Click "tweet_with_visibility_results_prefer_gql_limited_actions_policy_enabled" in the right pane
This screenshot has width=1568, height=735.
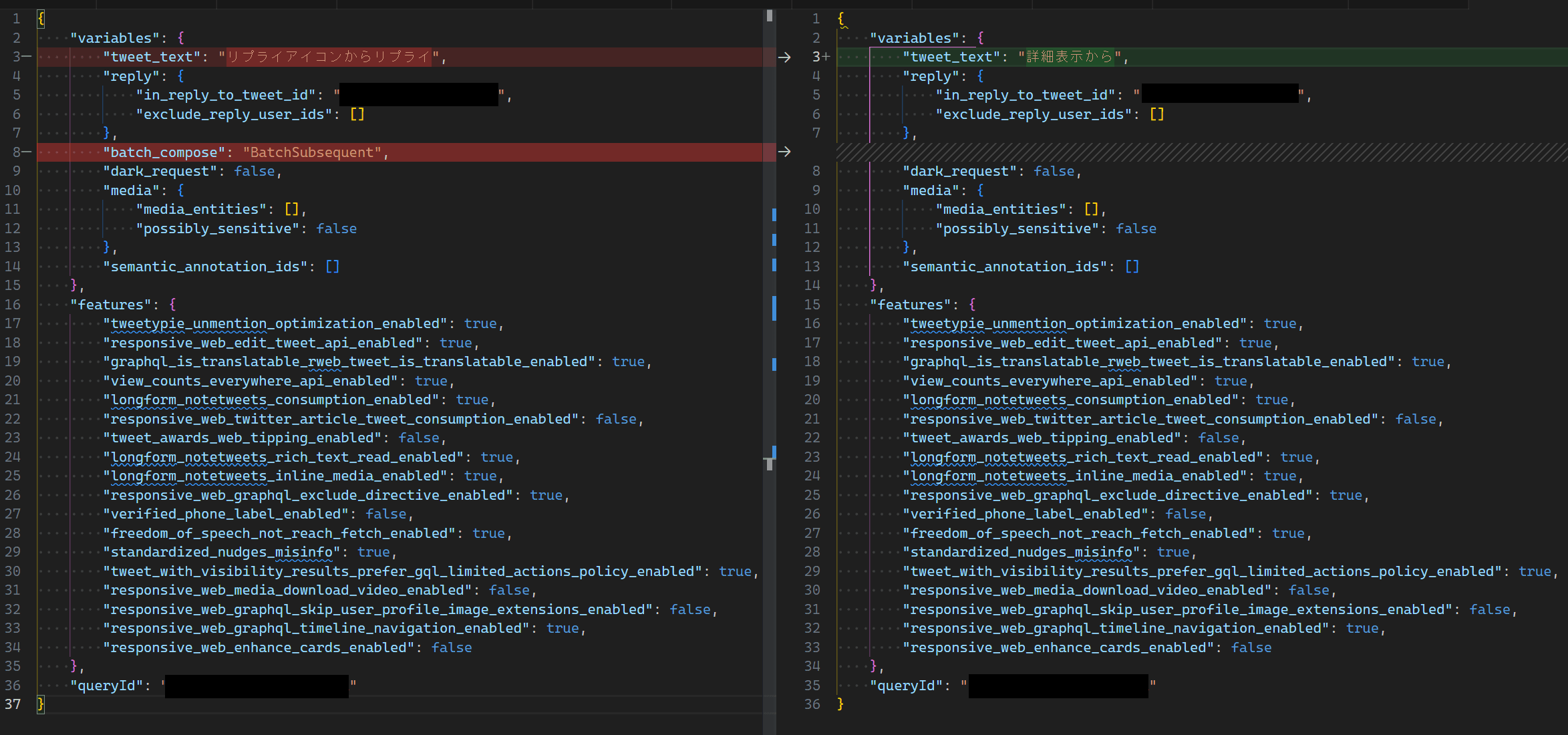[x=1203, y=571]
